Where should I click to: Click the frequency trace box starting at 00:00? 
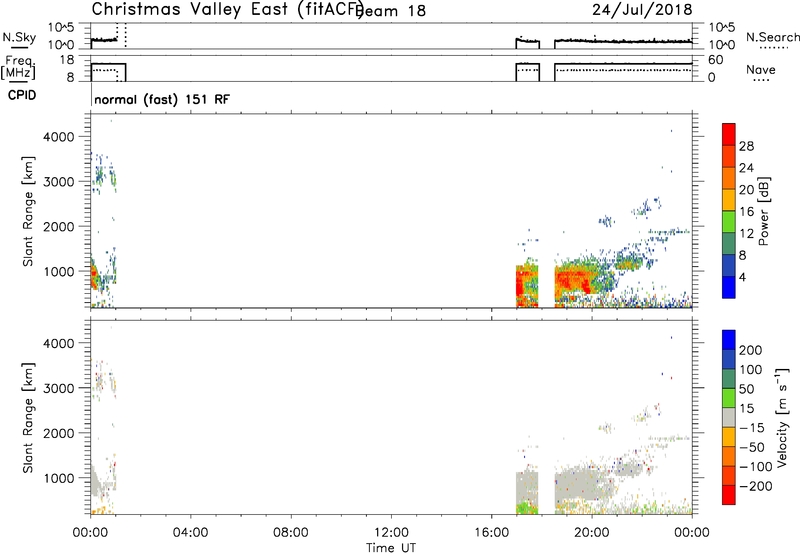108,72
